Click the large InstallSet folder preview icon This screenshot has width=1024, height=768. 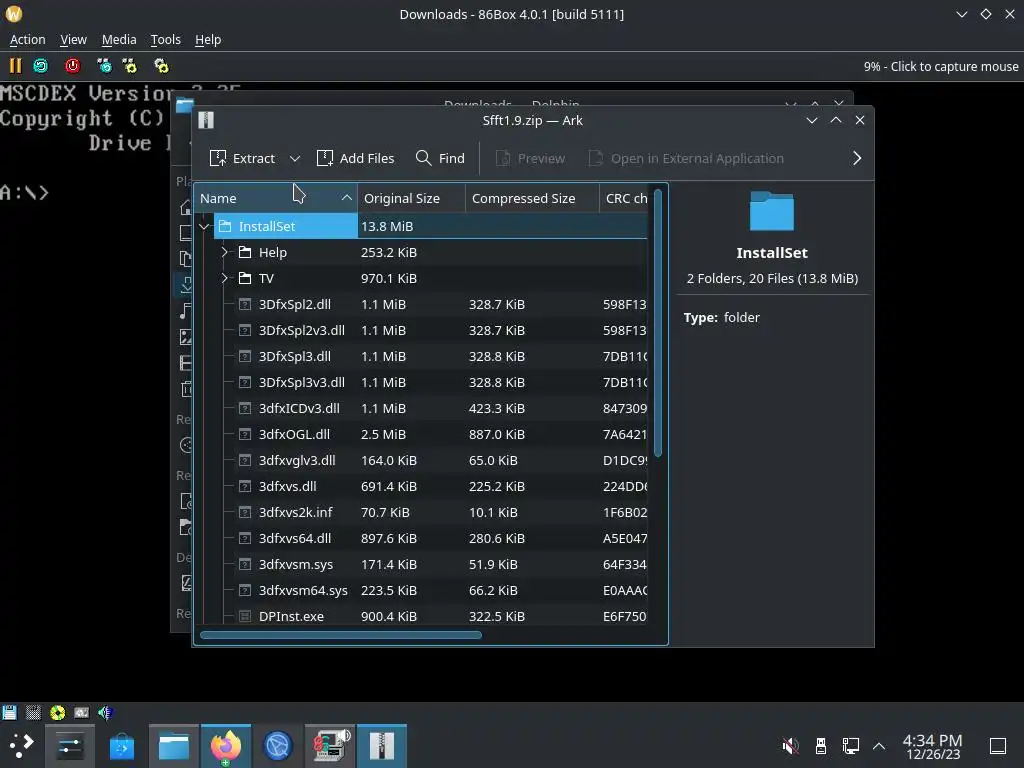coord(772,211)
